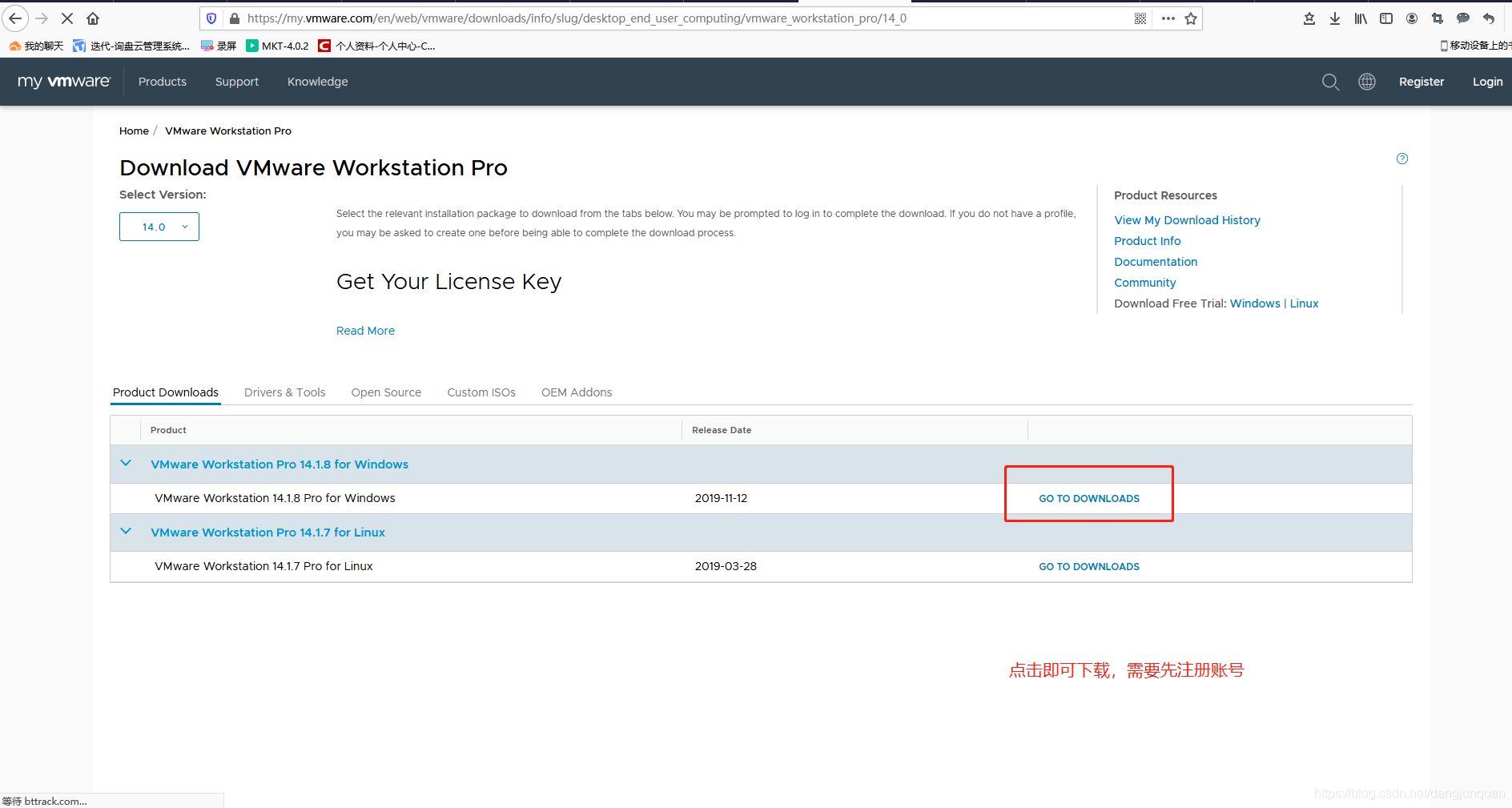Click the undo curved-arrow toolbar icon

point(1489,18)
